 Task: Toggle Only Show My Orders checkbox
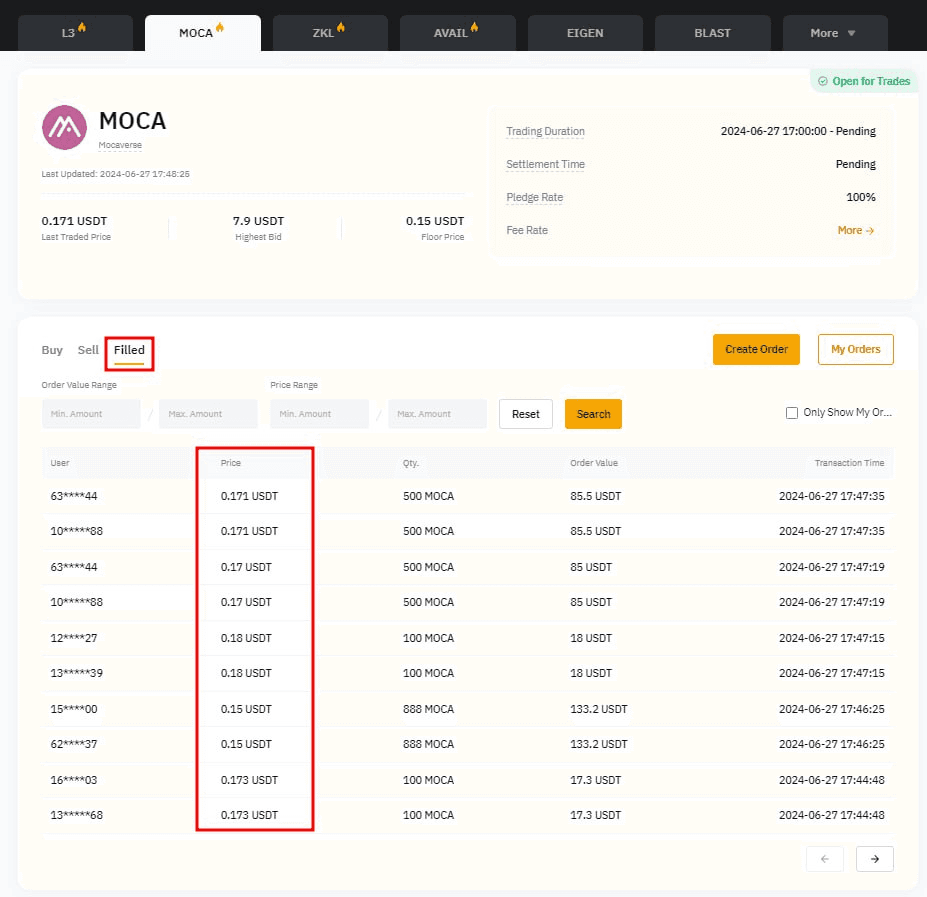(792, 413)
